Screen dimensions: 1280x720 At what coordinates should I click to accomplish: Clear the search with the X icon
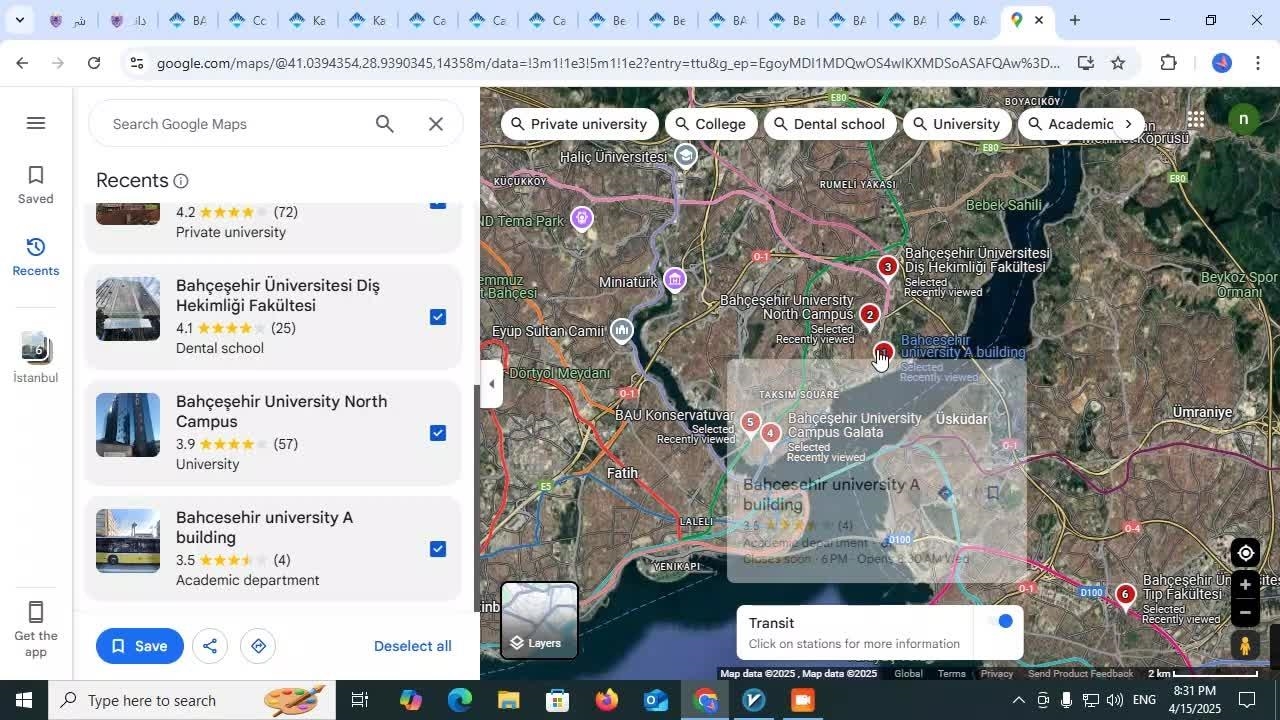436,124
